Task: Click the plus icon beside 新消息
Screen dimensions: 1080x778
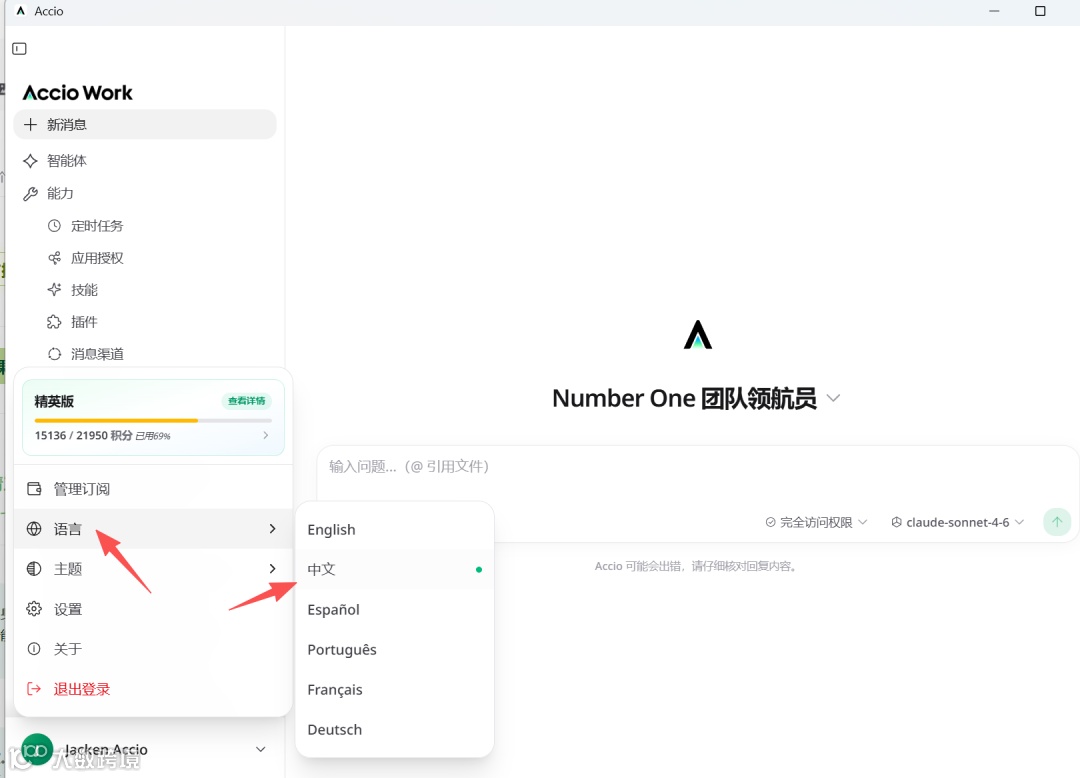Action: pyautogui.click(x=30, y=125)
